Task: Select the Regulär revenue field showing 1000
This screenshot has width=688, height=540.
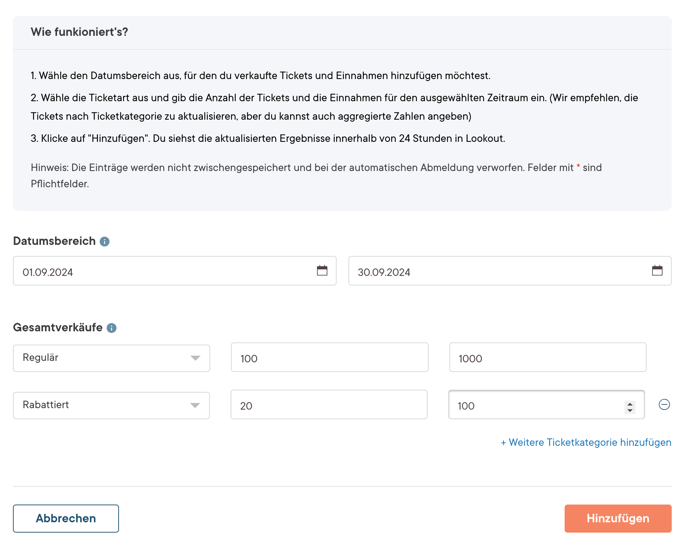Action: point(548,358)
